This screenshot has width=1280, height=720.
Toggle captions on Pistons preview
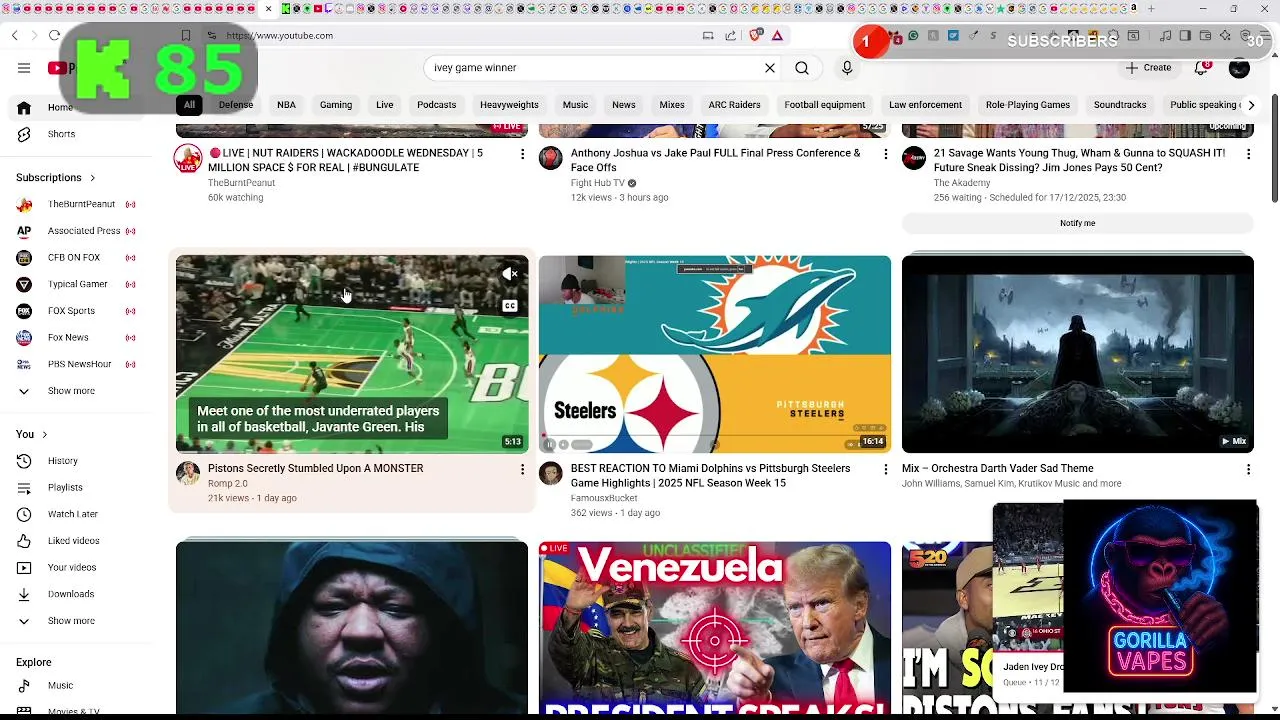click(x=510, y=306)
